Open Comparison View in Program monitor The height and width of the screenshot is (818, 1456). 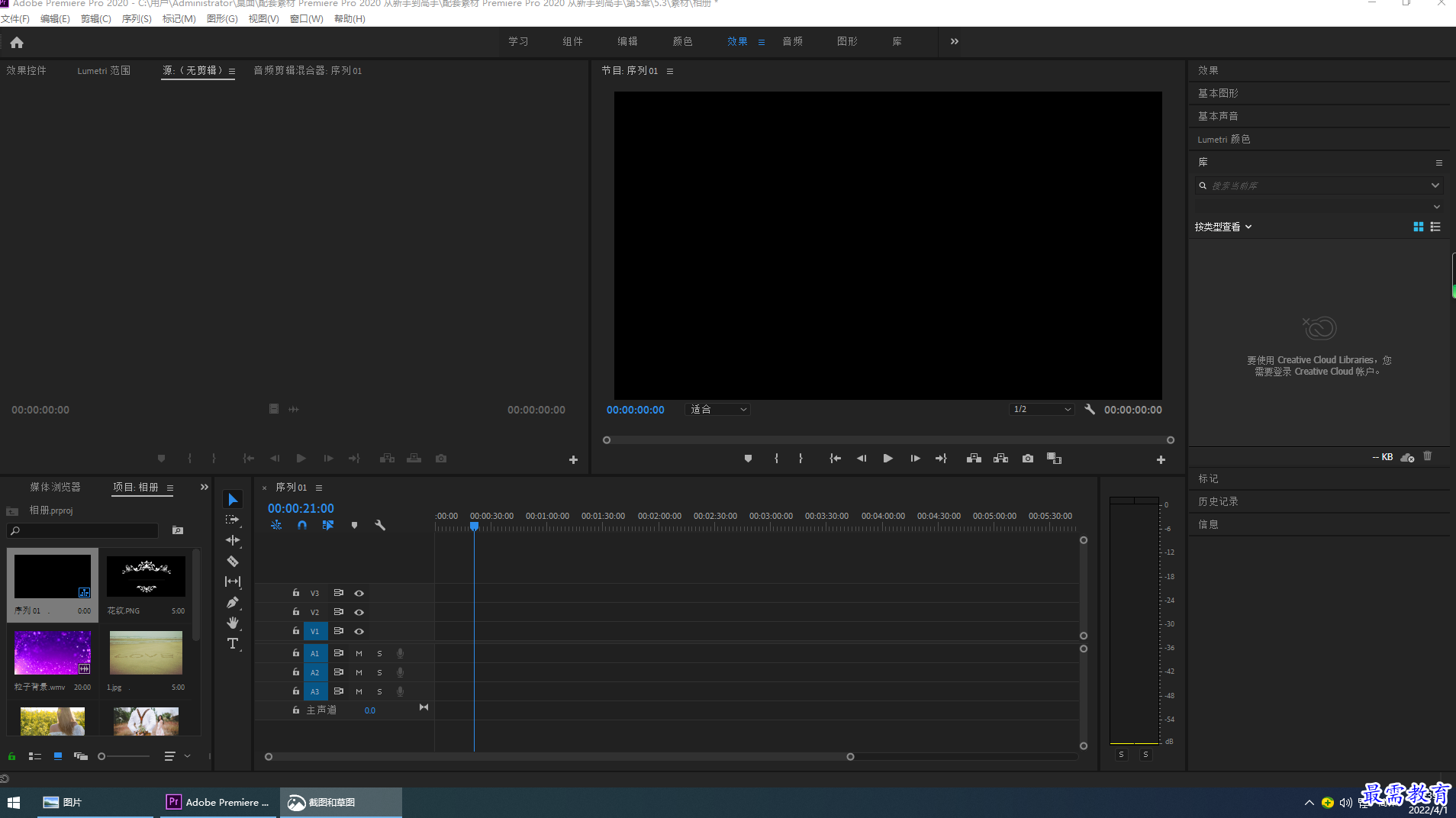coord(1054,459)
